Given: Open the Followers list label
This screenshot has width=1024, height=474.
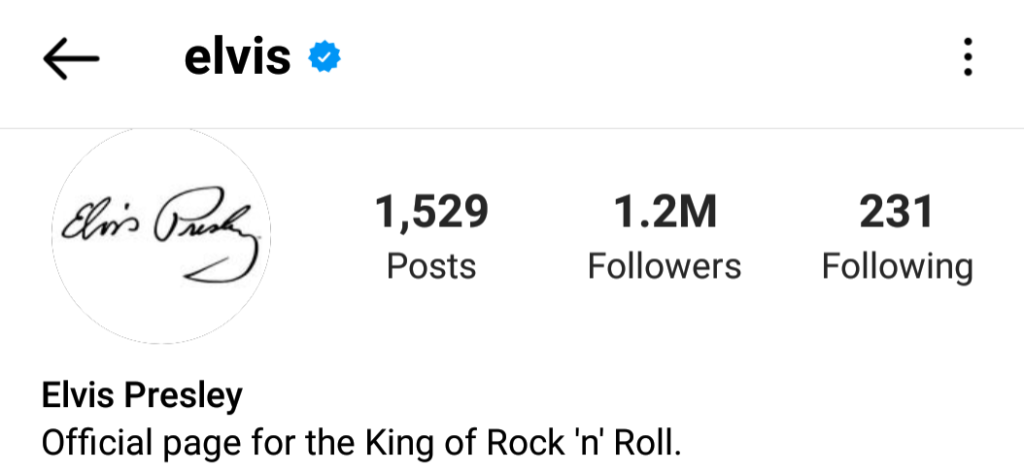Looking at the screenshot, I should pos(664,267).
